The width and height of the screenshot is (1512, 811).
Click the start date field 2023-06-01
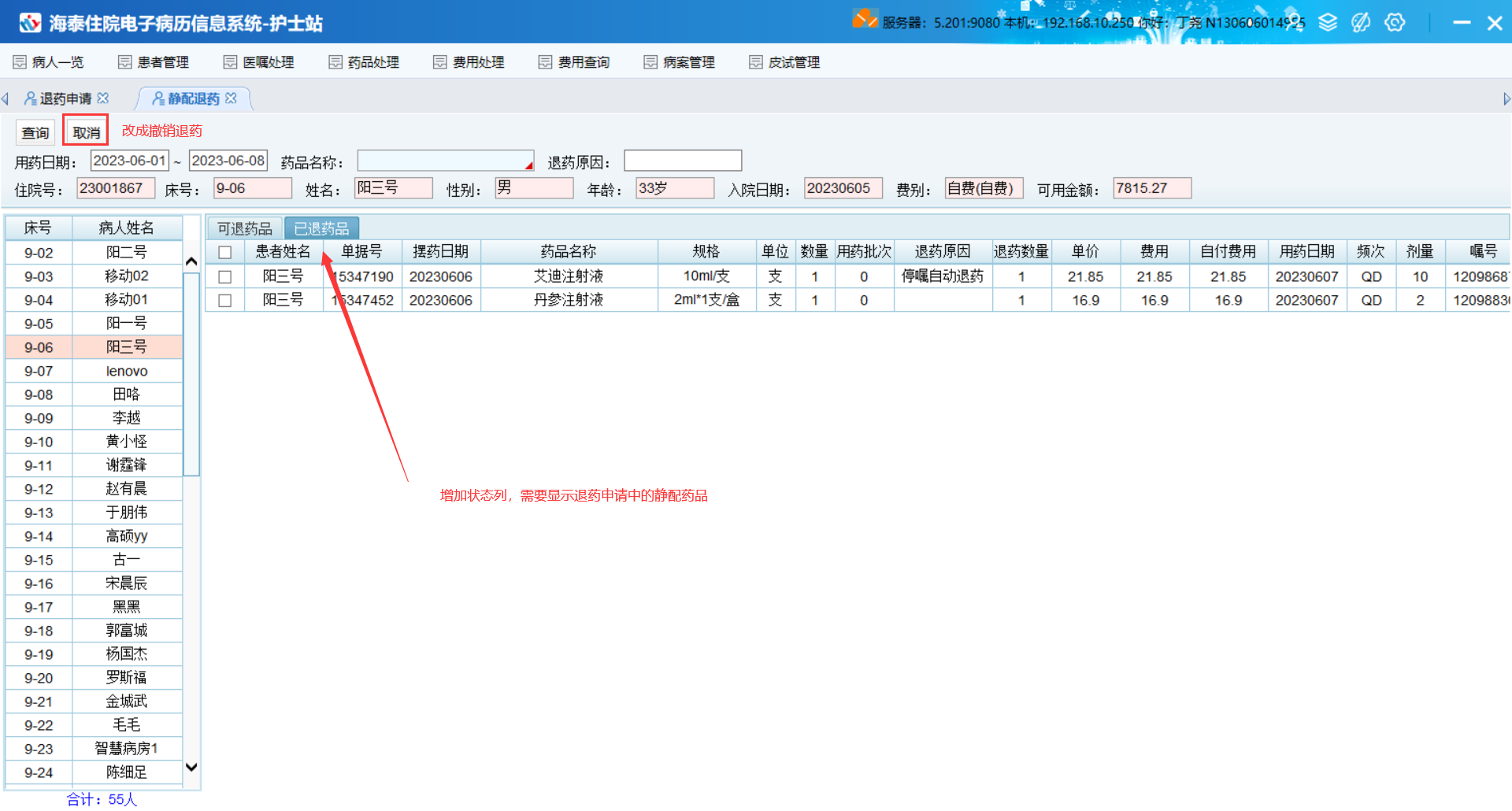point(130,161)
